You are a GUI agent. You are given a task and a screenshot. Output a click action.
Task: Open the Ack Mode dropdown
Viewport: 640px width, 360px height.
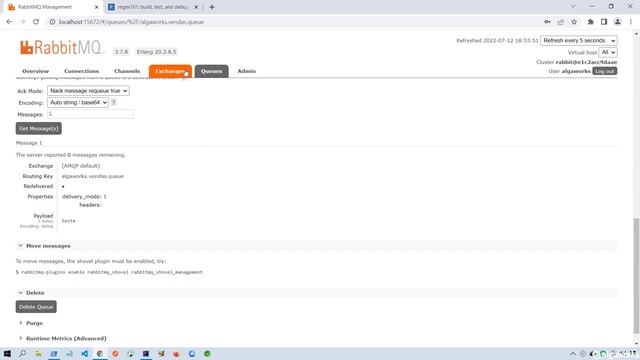(x=88, y=91)
